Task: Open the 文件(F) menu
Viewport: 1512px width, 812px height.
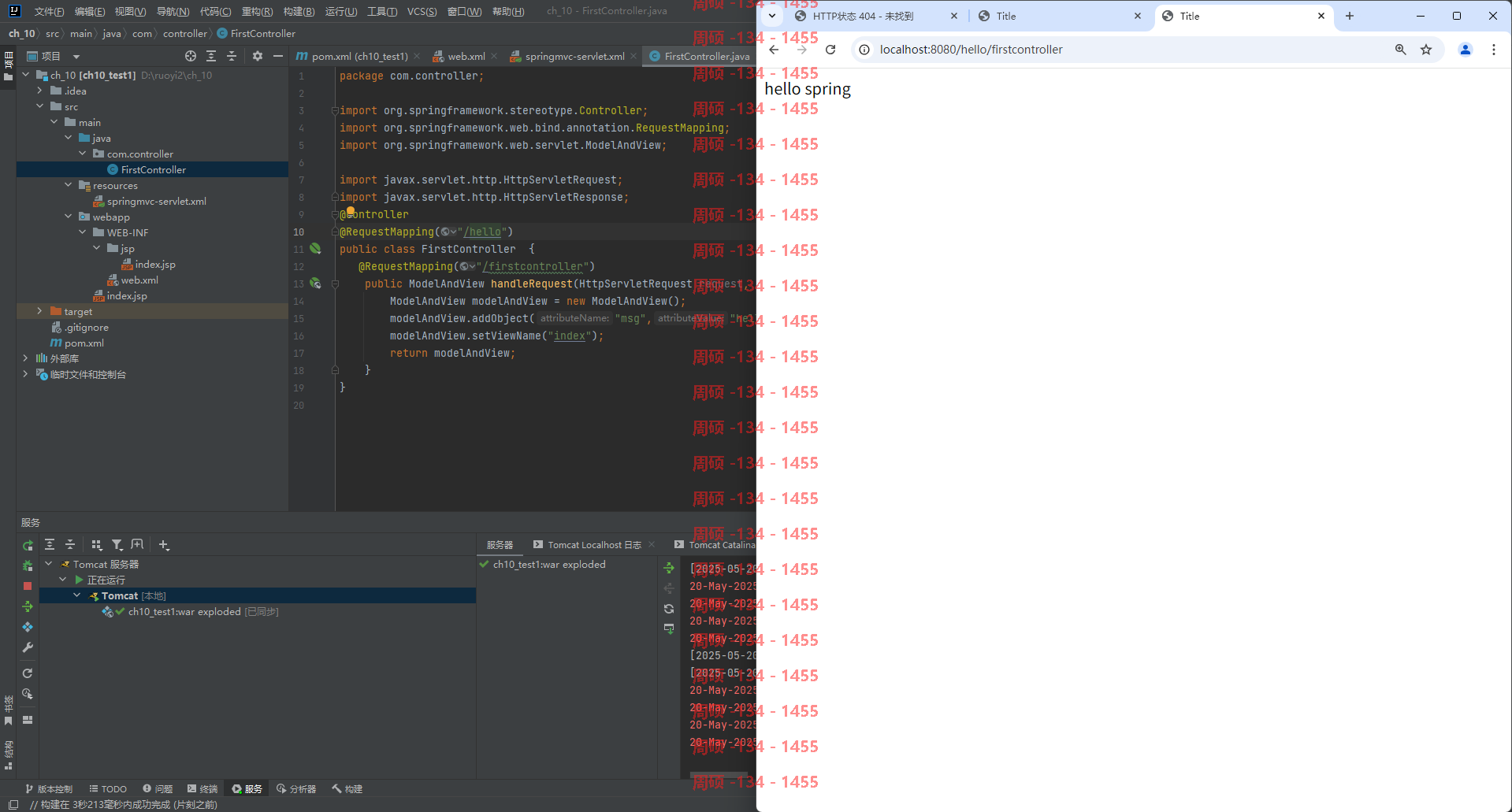Action: pyautogui.click(x=49, y=11)
